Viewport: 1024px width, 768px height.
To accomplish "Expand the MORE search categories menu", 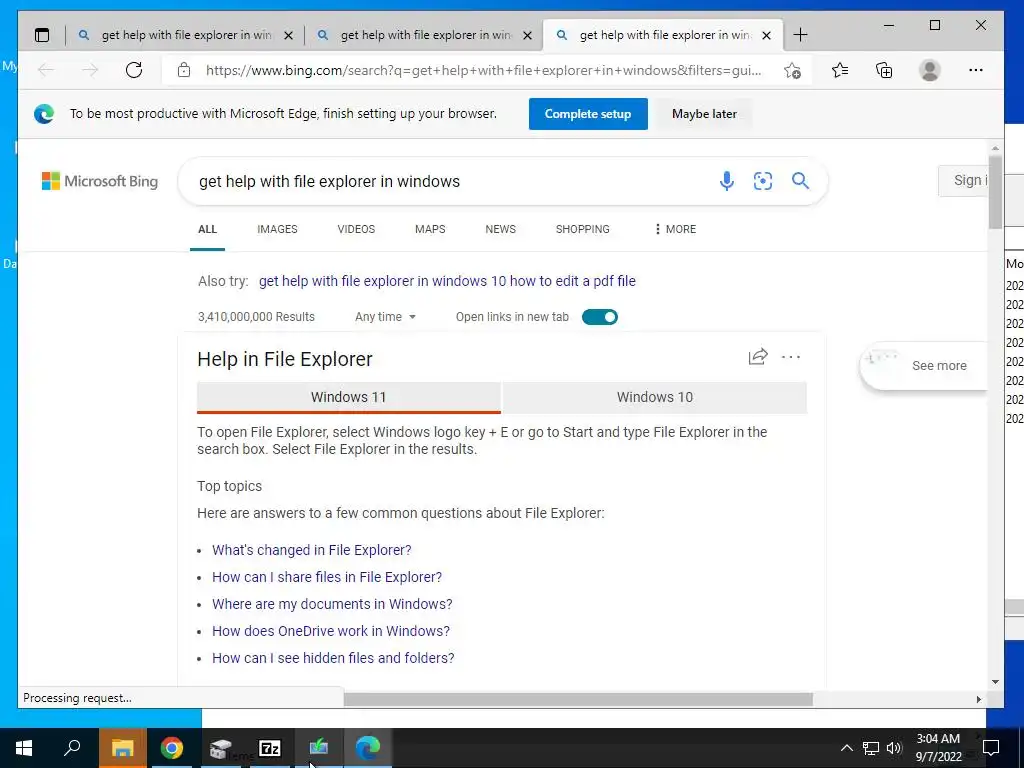I will pos(675,229).
